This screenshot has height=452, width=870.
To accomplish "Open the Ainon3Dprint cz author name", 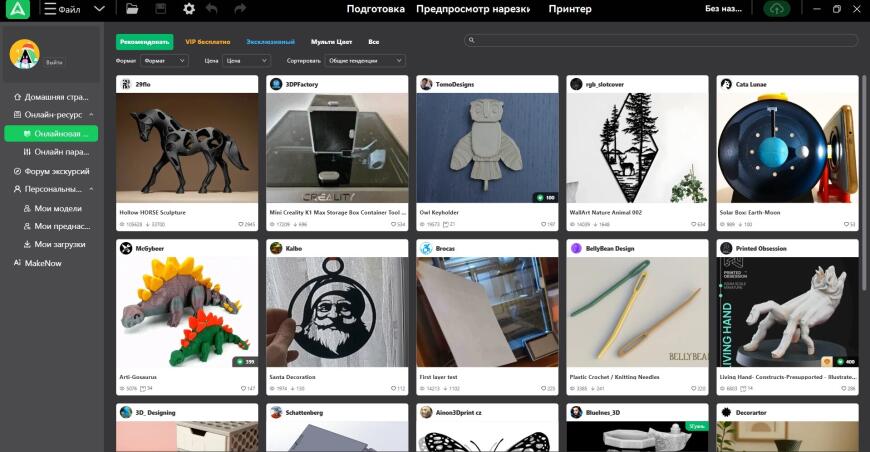I will pos(458,413).
